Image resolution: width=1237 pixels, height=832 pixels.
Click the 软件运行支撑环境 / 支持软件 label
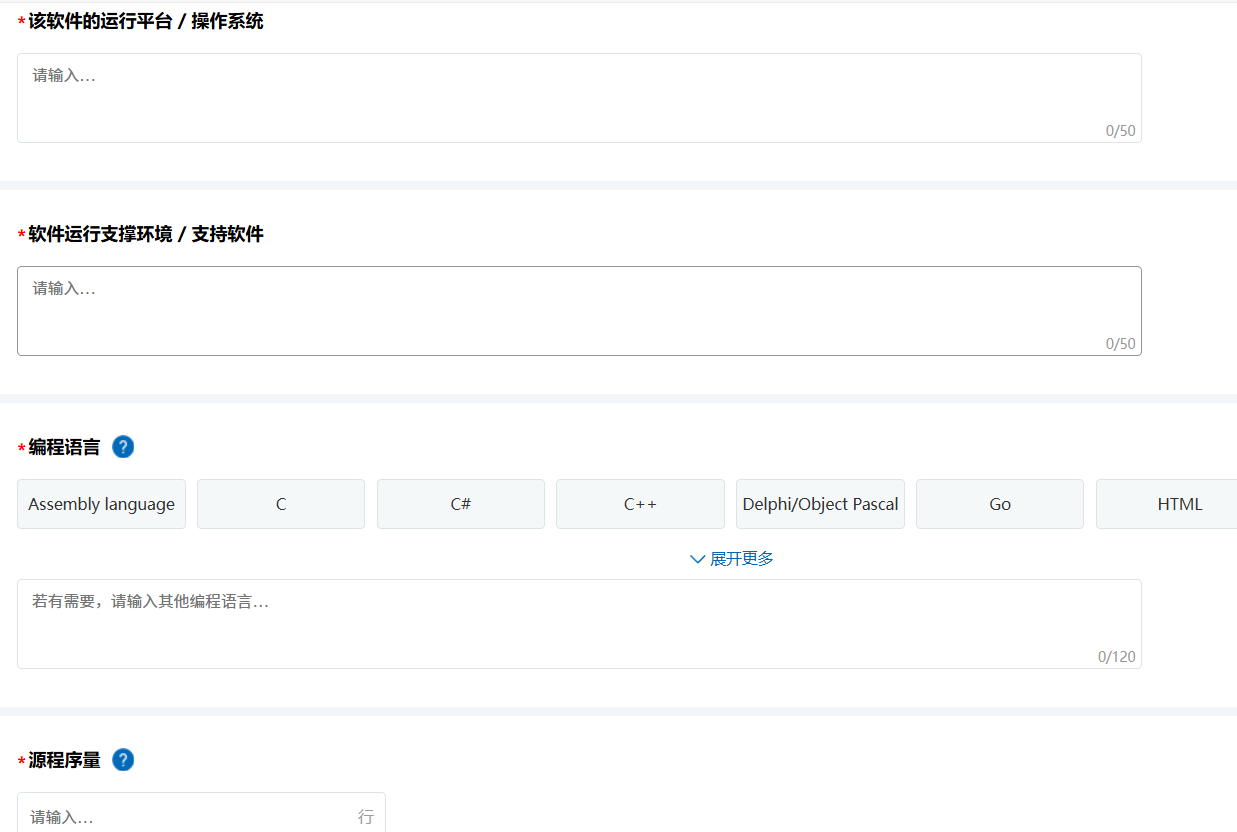(146, 234)
